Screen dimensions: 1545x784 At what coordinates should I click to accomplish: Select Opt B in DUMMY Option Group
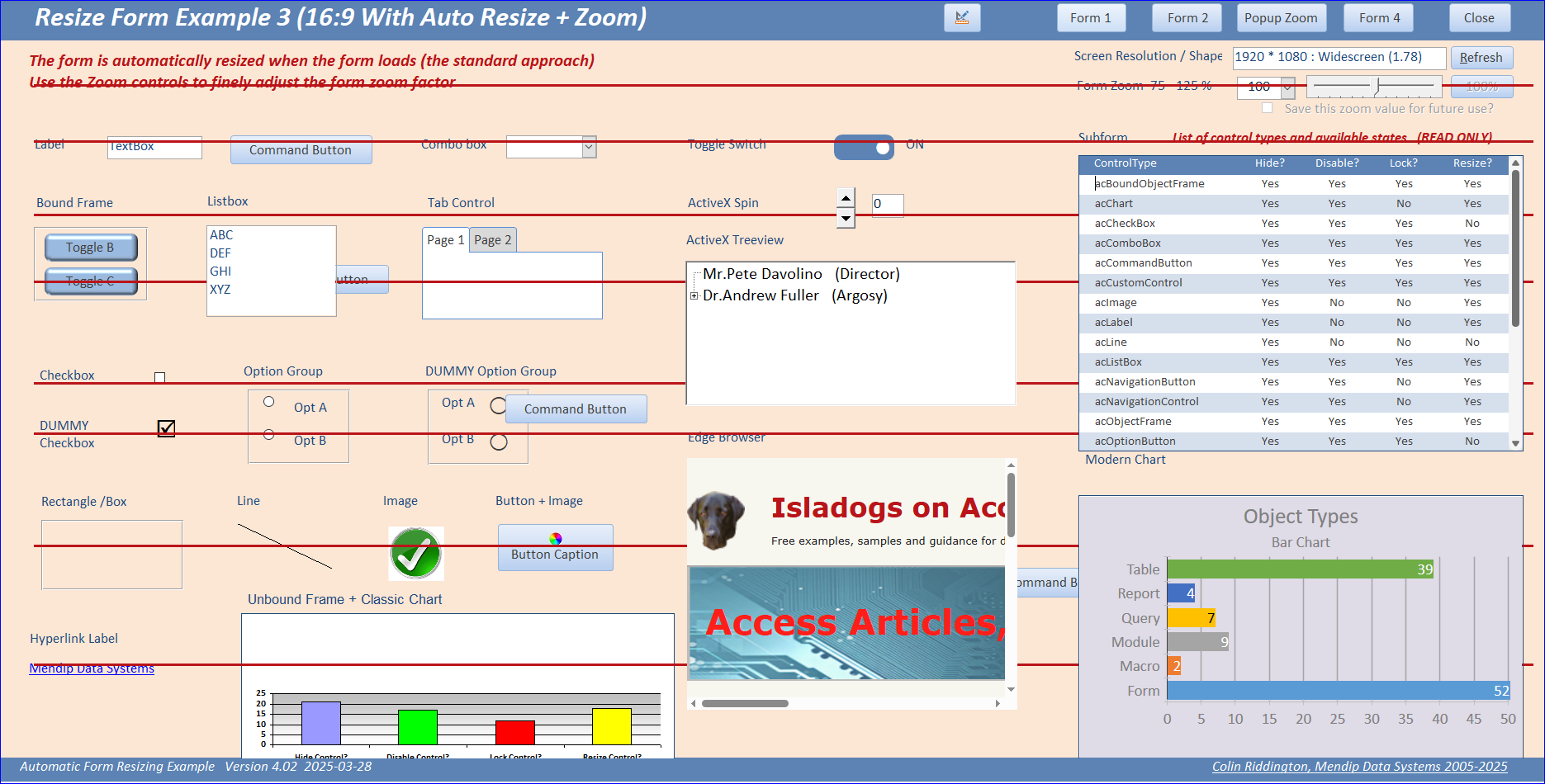coord(499,442)
